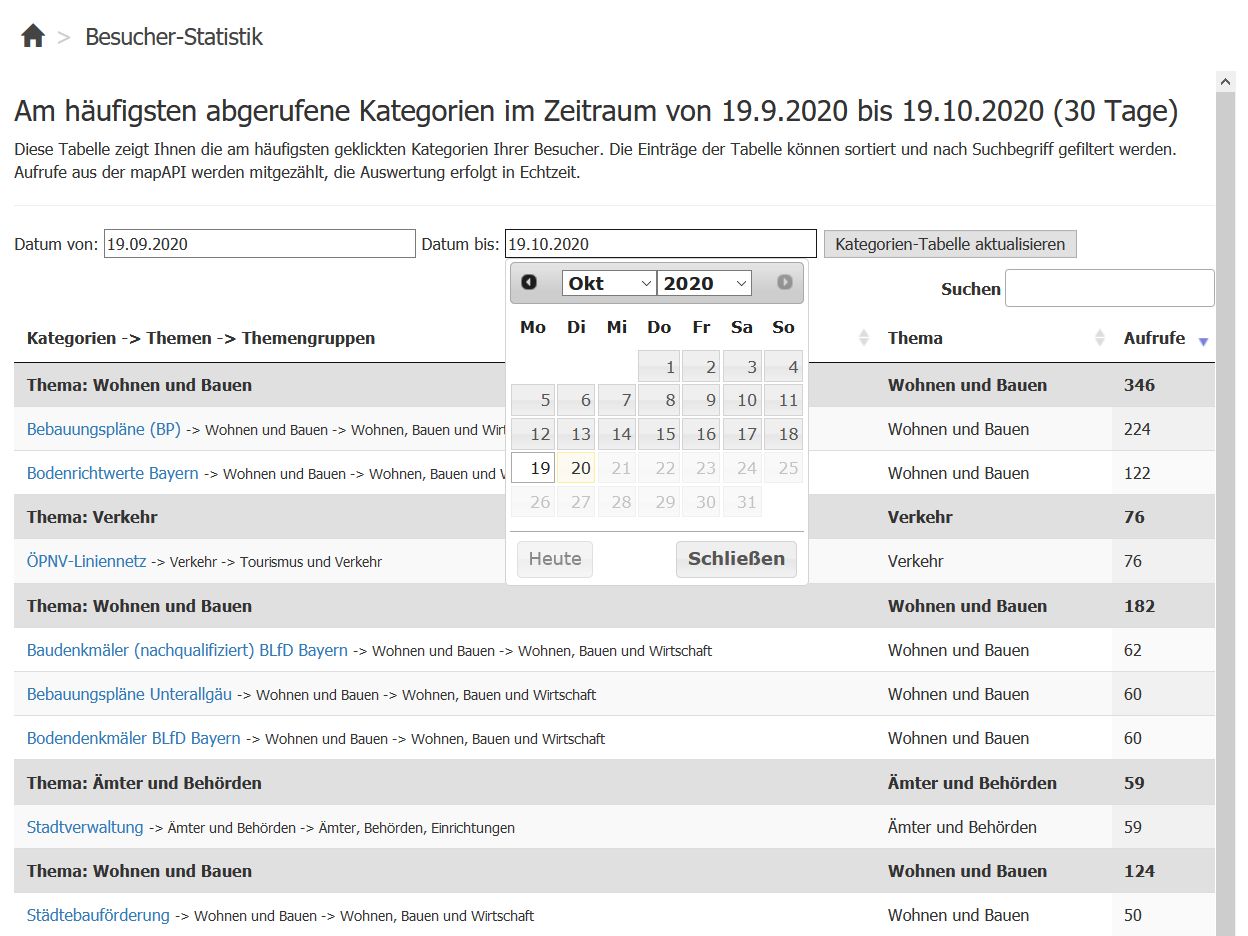Open the Bebauungspläne (BP) link

(104, 429)
